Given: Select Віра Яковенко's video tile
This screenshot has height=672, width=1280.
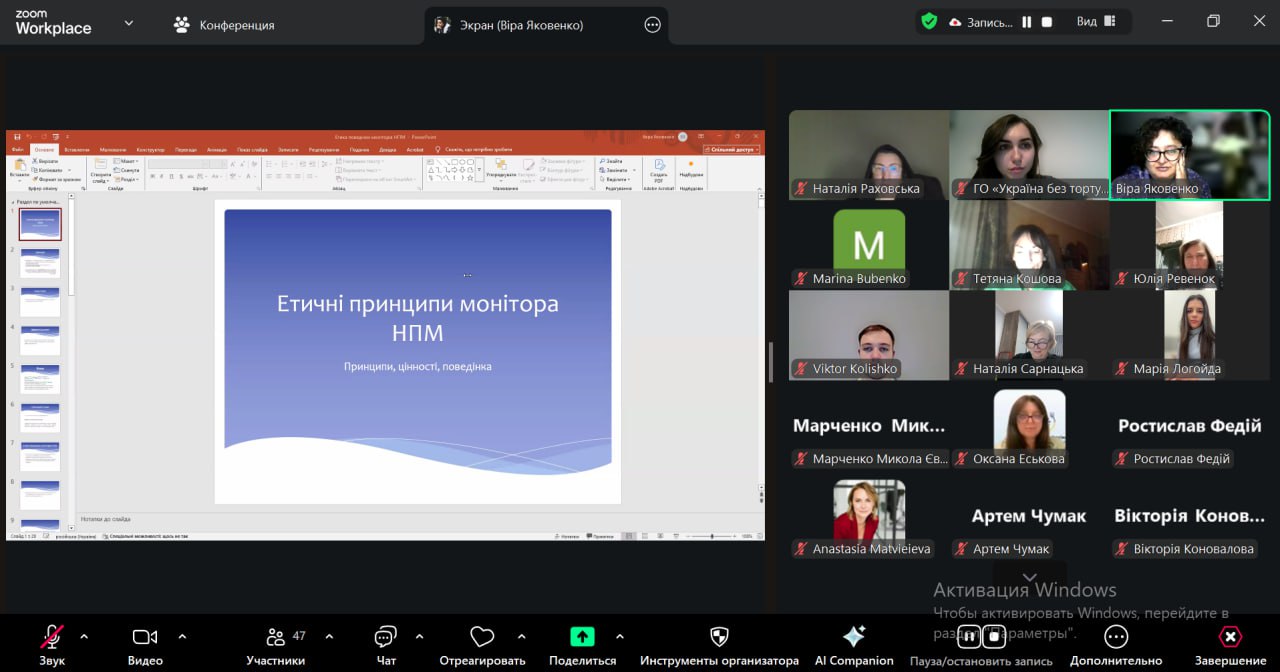Looking at the screenshot, I should pyautogui.click(x=1189, y=155).
